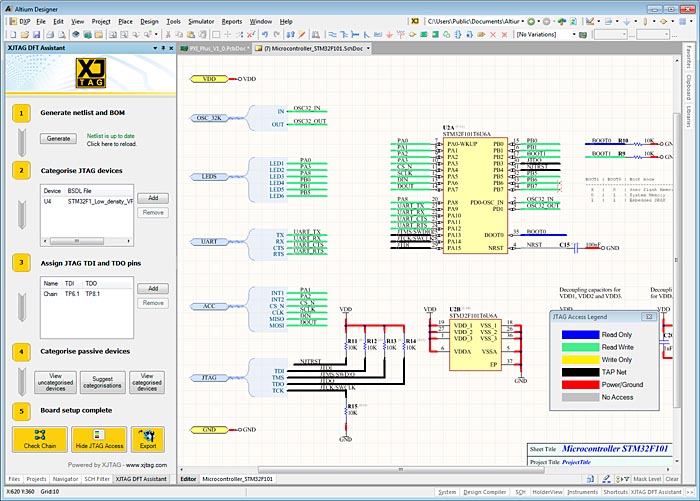Add a JTAG device with Add button

(x=153, y=198)
